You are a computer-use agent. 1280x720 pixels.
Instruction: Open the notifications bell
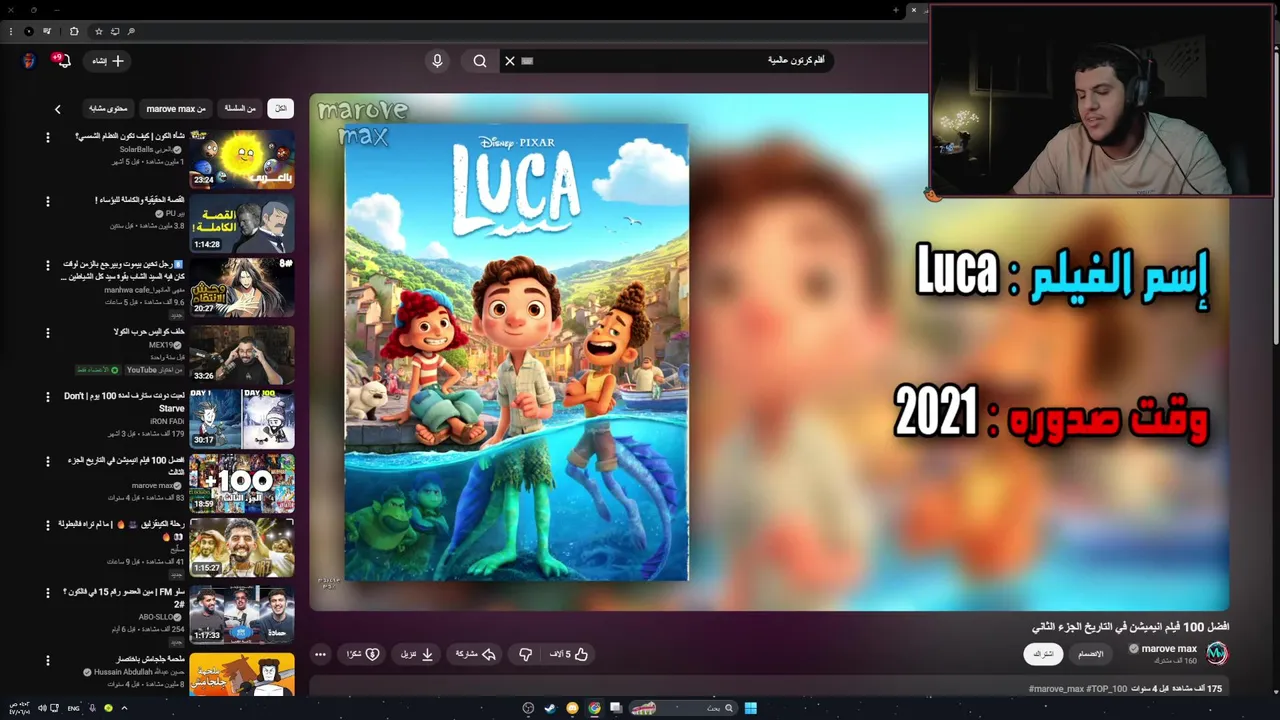(62, 61)
